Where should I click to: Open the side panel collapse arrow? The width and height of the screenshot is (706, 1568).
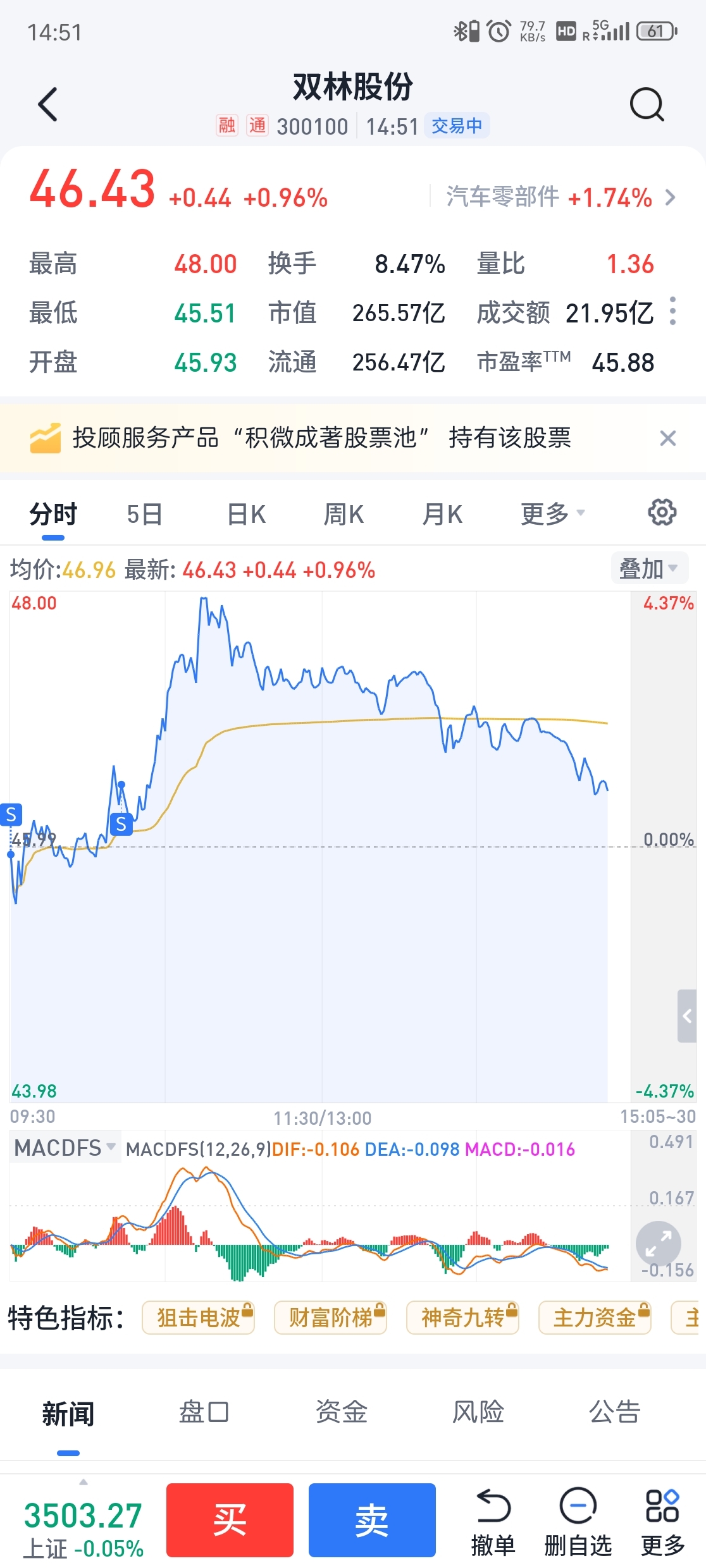pos(687,1016)
